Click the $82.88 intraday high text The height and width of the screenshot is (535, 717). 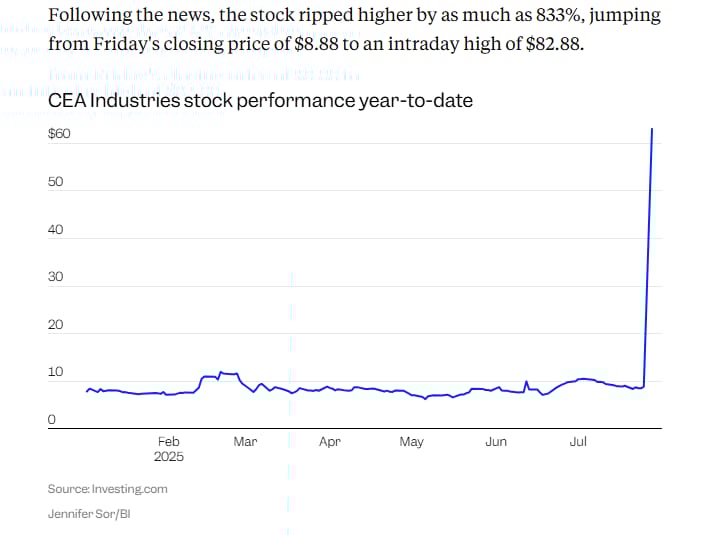[555, 44]
